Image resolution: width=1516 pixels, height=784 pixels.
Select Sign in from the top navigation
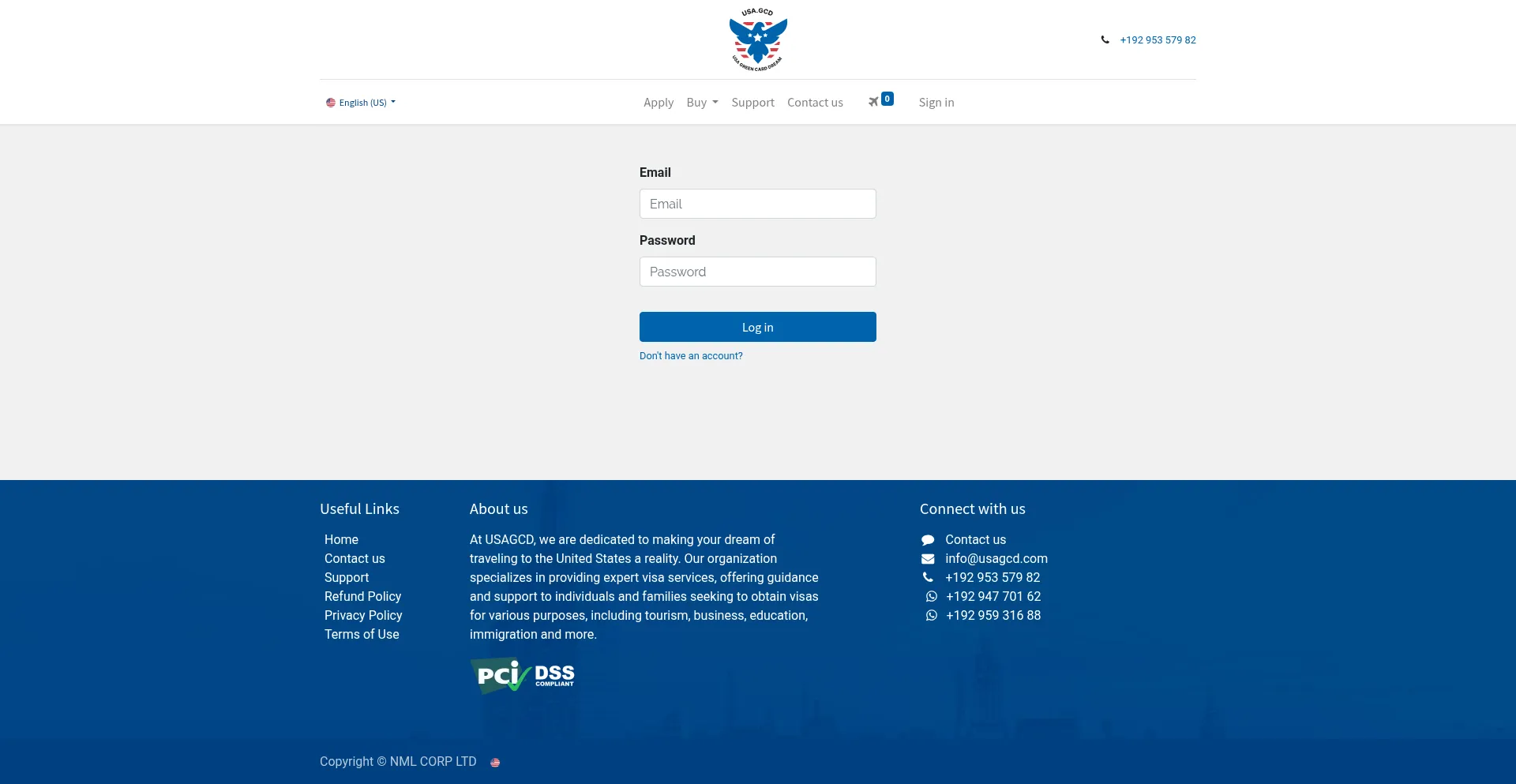[x=936, y=103]
